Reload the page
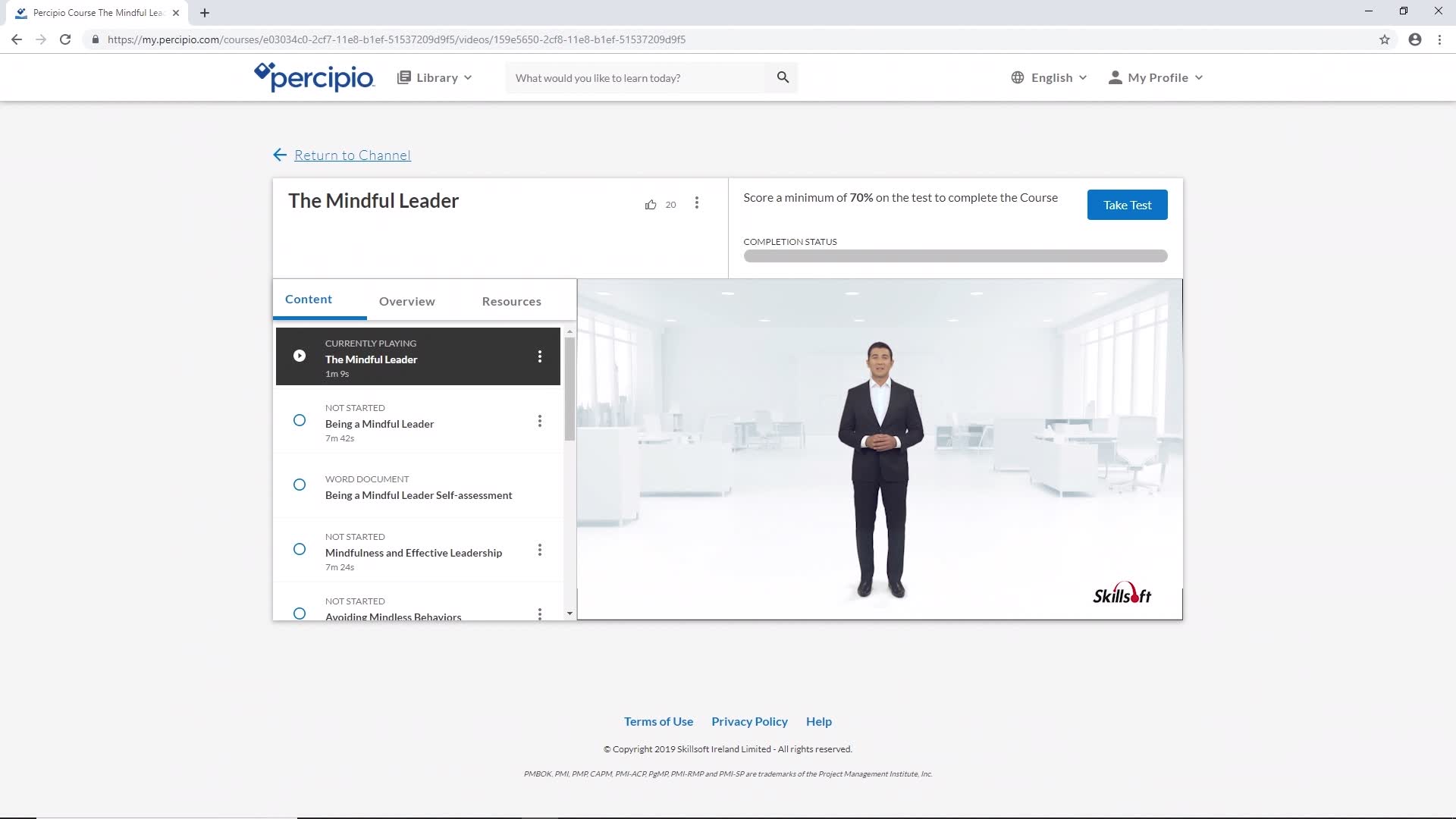1456x819 pixels. (65, 39)
